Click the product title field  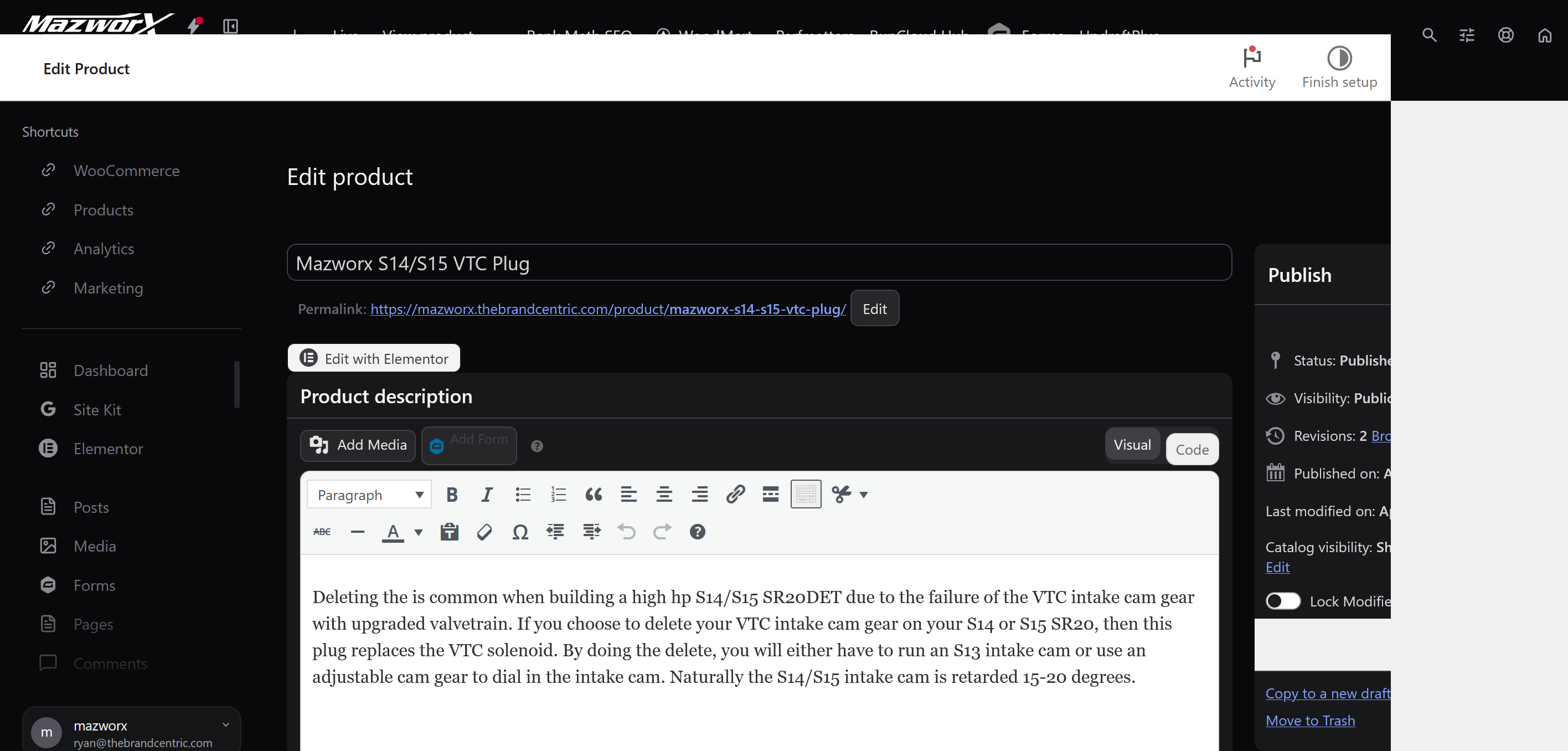tap(759, 263)
